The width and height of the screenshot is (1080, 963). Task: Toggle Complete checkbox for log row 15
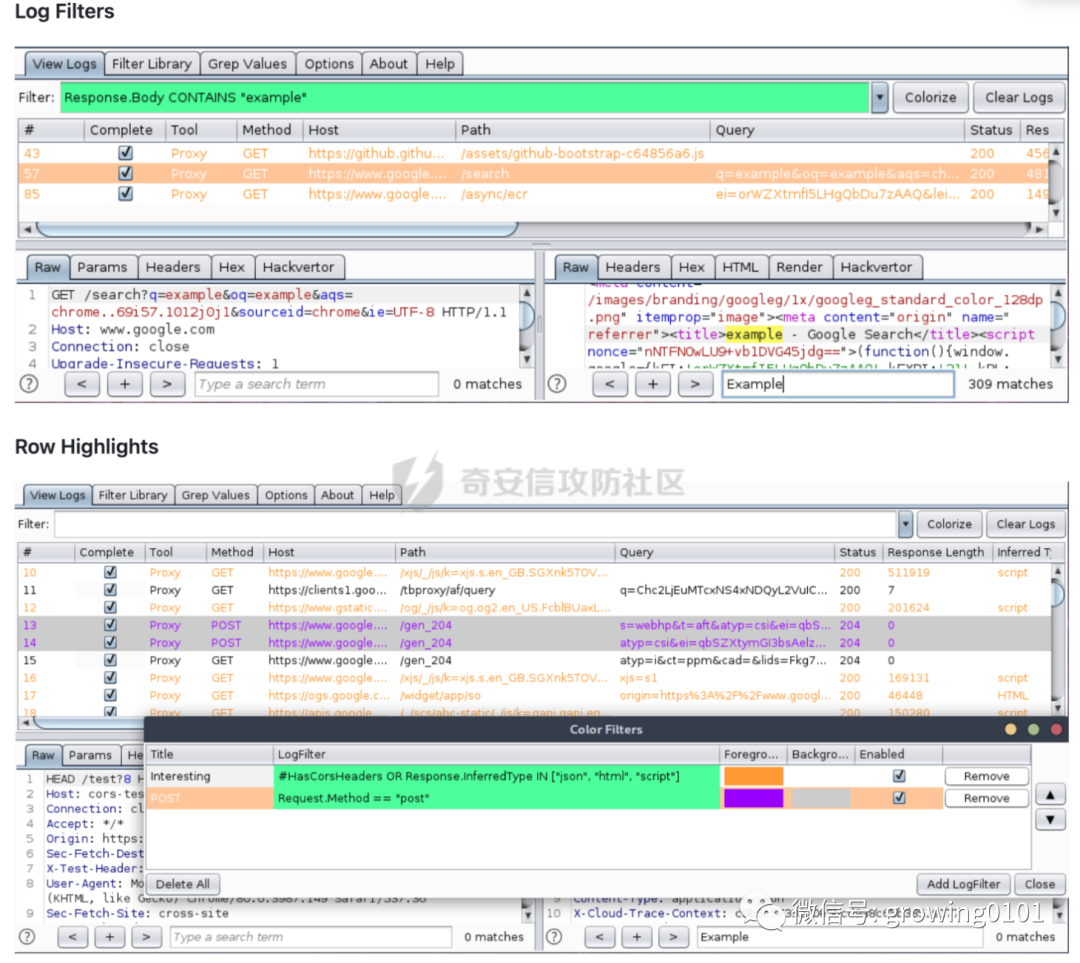point(110,660)
